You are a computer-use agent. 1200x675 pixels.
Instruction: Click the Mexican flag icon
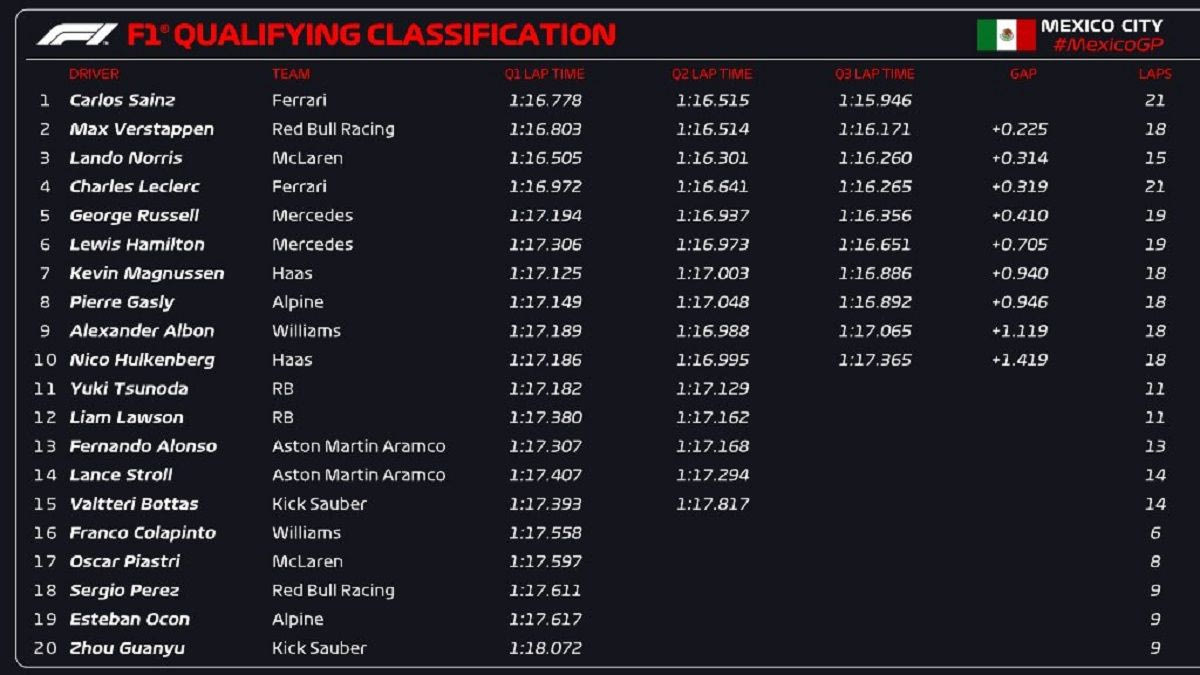1006,35
